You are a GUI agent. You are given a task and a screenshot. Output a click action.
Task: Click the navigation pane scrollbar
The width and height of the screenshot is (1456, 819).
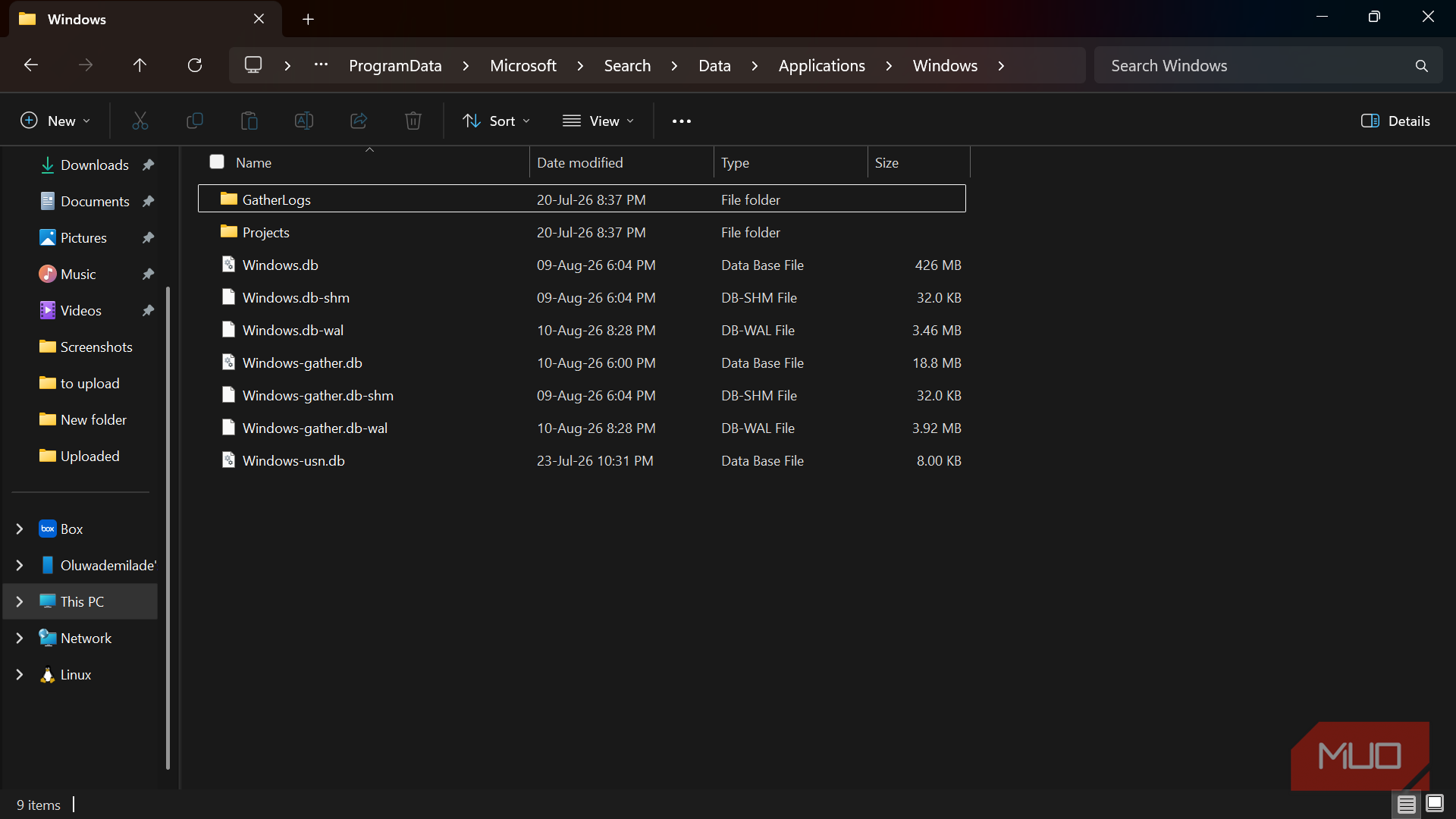(168, 528)
